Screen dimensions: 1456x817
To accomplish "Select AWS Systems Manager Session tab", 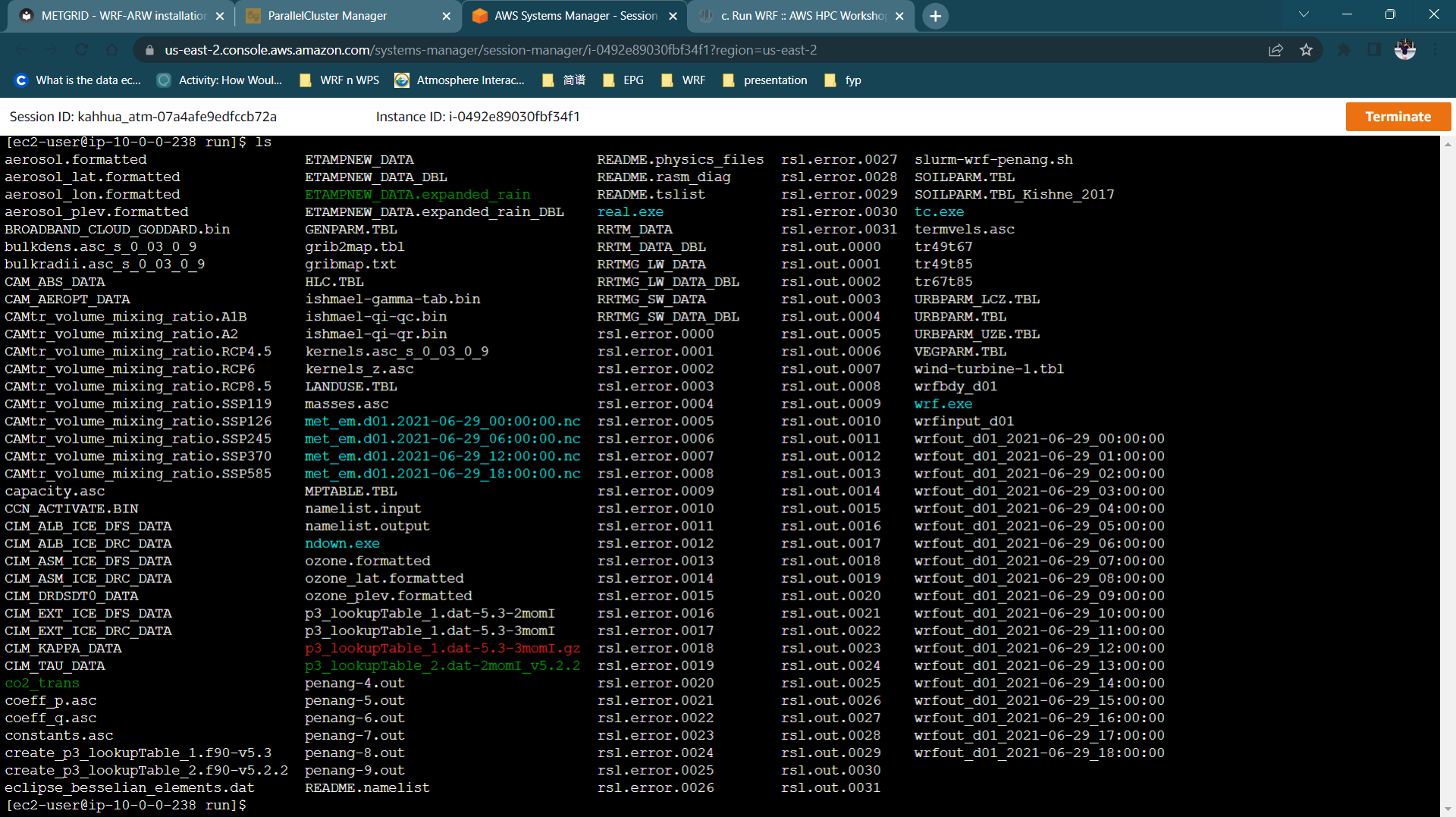I will pyautogui.click(x=574, y=16).
